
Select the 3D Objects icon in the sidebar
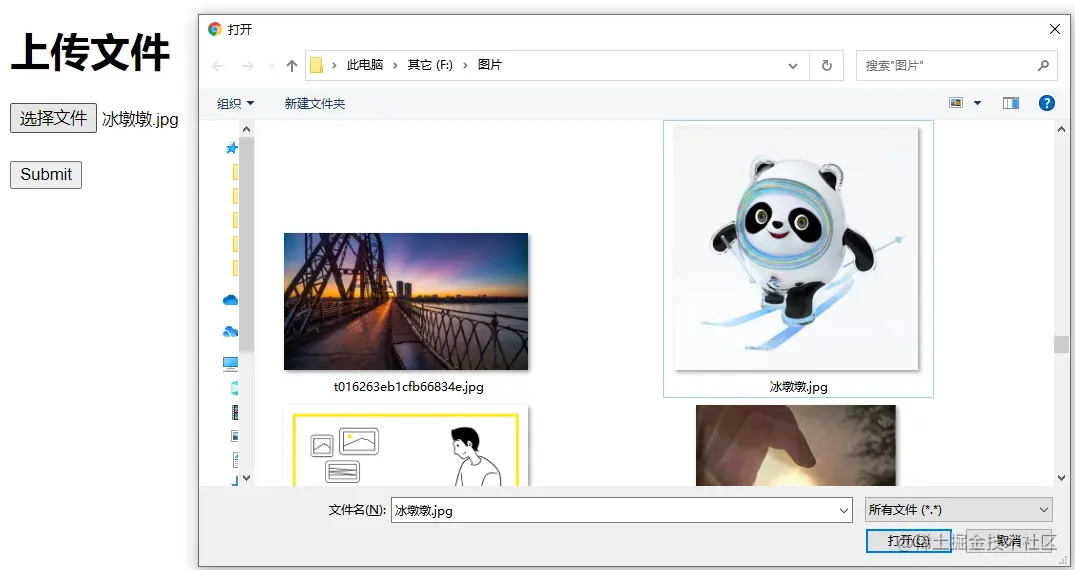(234, 388)
